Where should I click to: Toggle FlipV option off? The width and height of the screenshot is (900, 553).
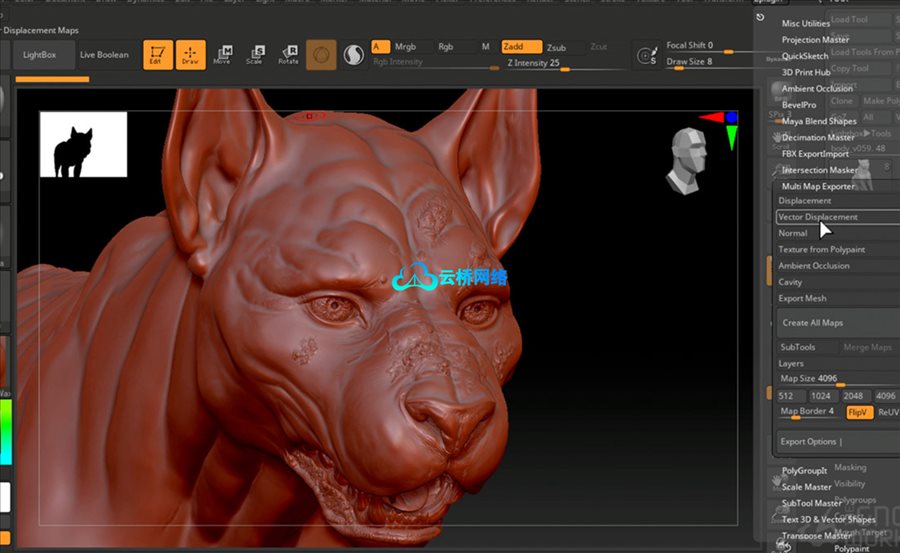pyautogui.click(x=858, y=412)
